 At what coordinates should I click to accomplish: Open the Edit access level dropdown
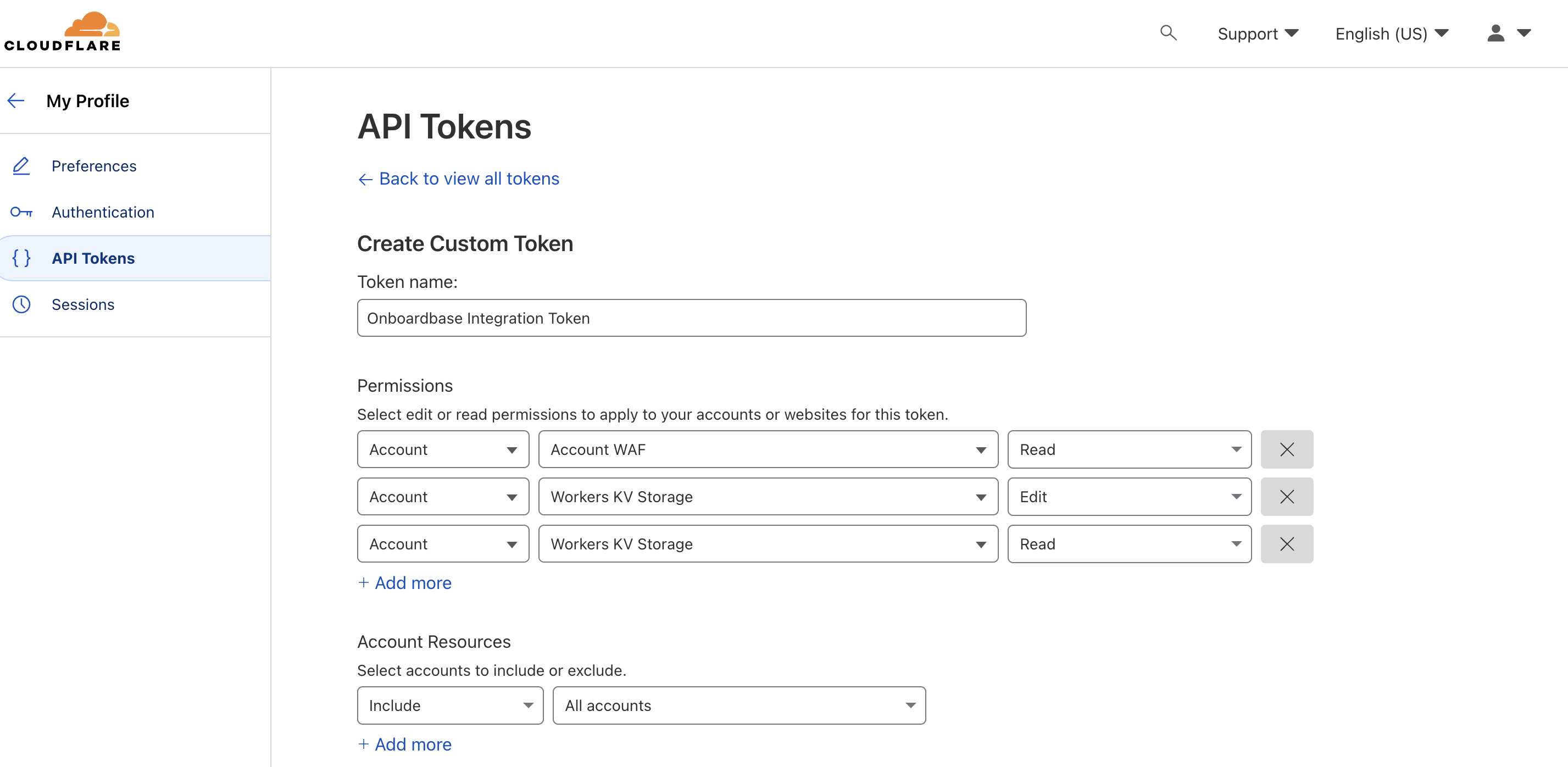click(1128, 497)
